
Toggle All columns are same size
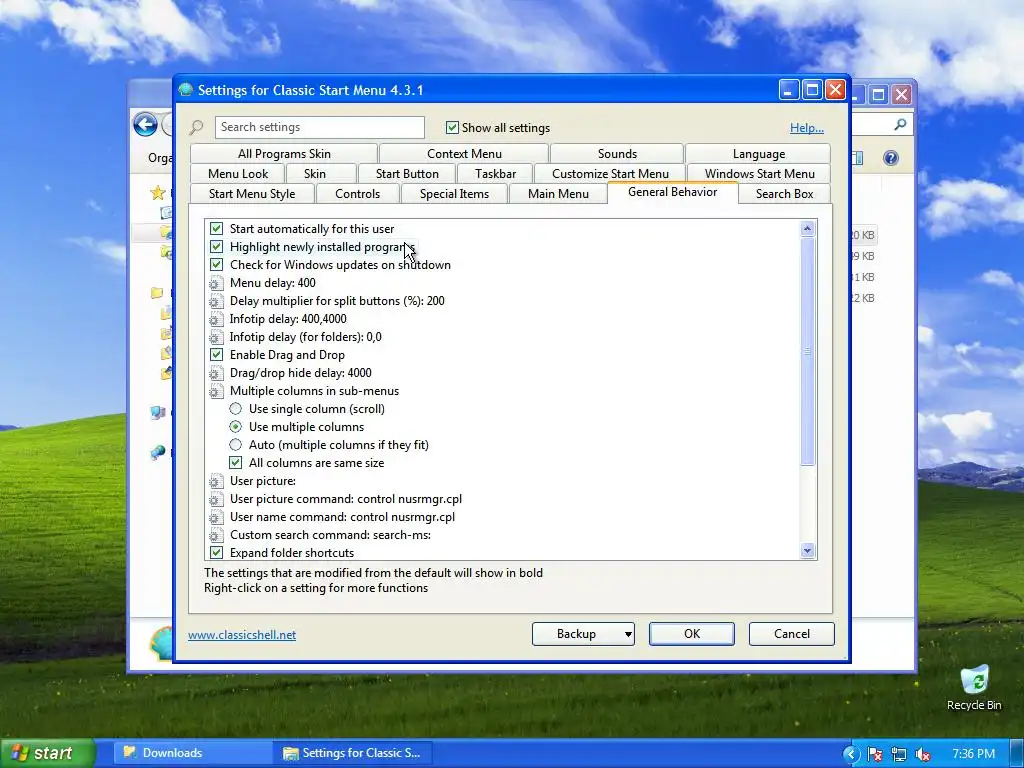[236, 462]
